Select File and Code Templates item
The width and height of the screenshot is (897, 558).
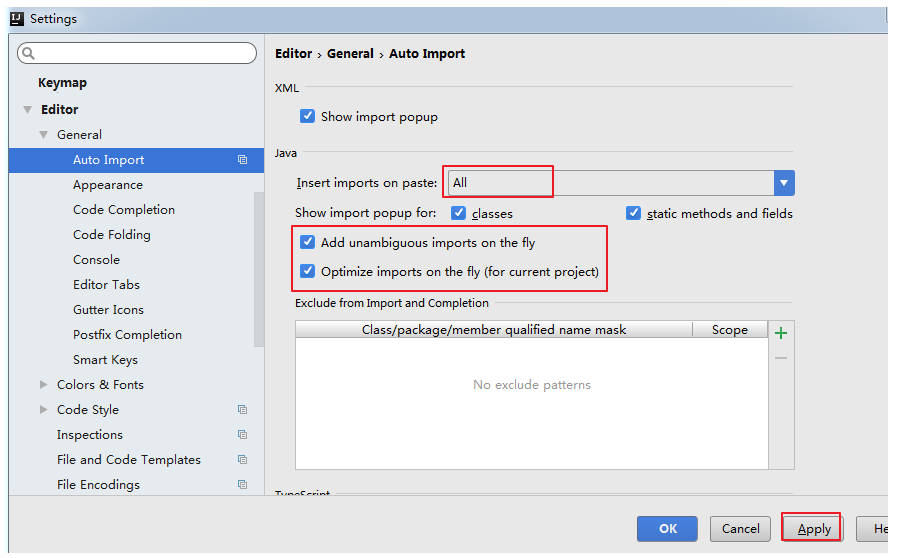129,460
